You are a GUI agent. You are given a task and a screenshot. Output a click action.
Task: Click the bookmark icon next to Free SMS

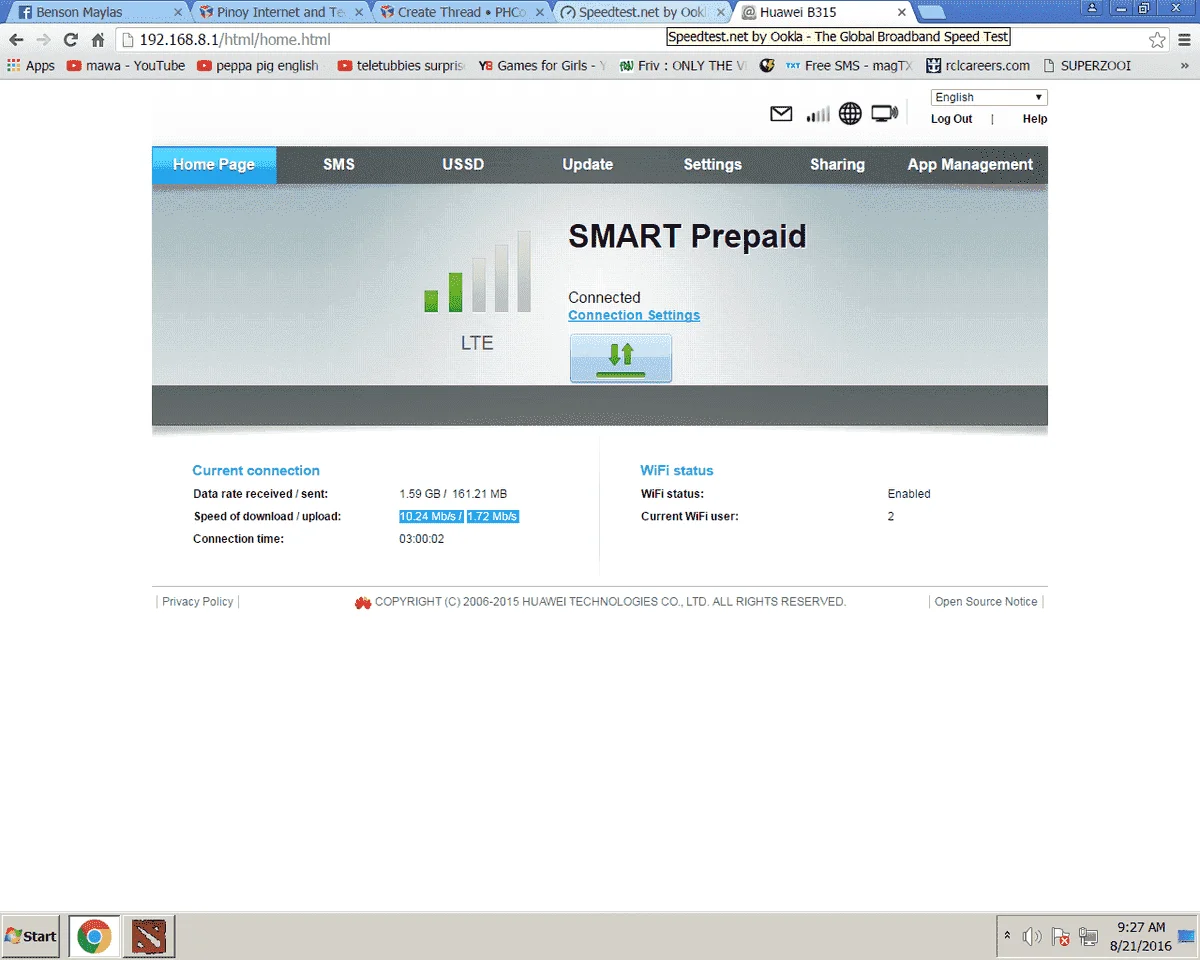pos(767,66)
